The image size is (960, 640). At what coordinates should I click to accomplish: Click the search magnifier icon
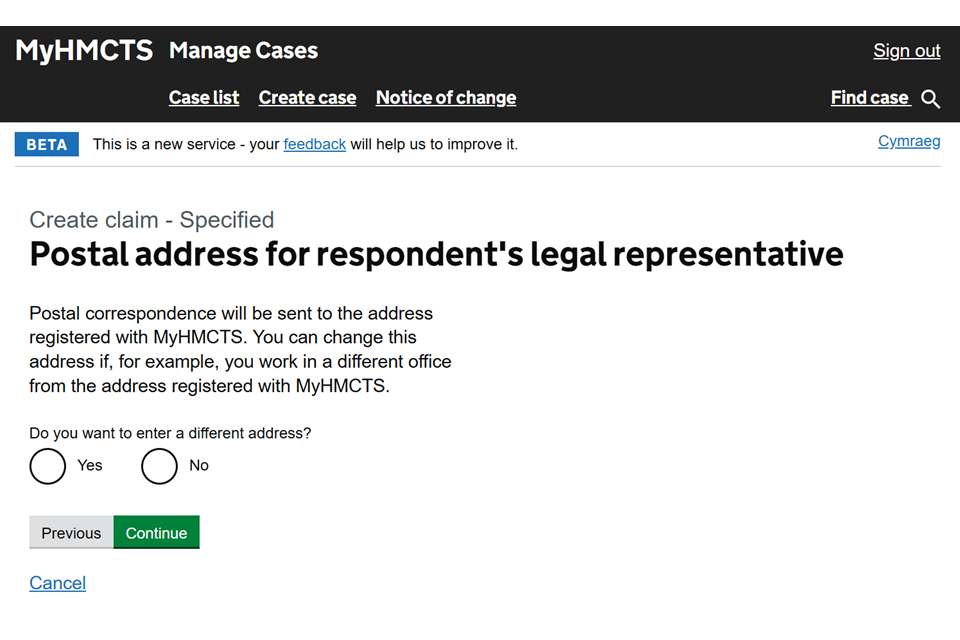click(931, 98)
